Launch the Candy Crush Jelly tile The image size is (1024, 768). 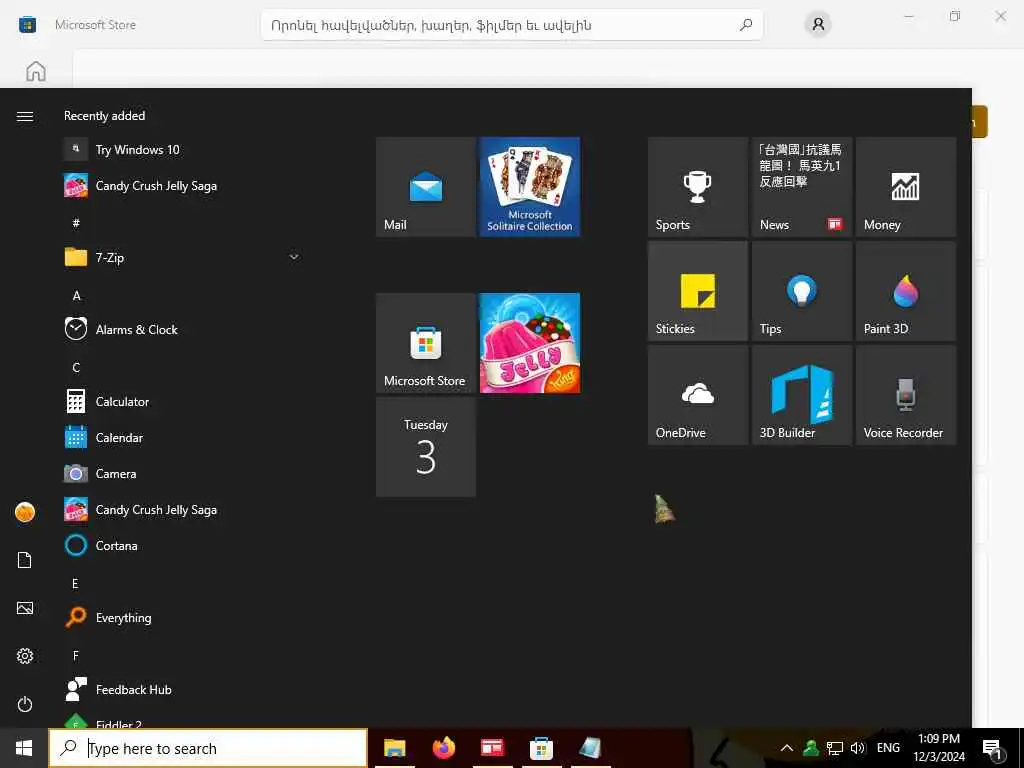[530, 343]
